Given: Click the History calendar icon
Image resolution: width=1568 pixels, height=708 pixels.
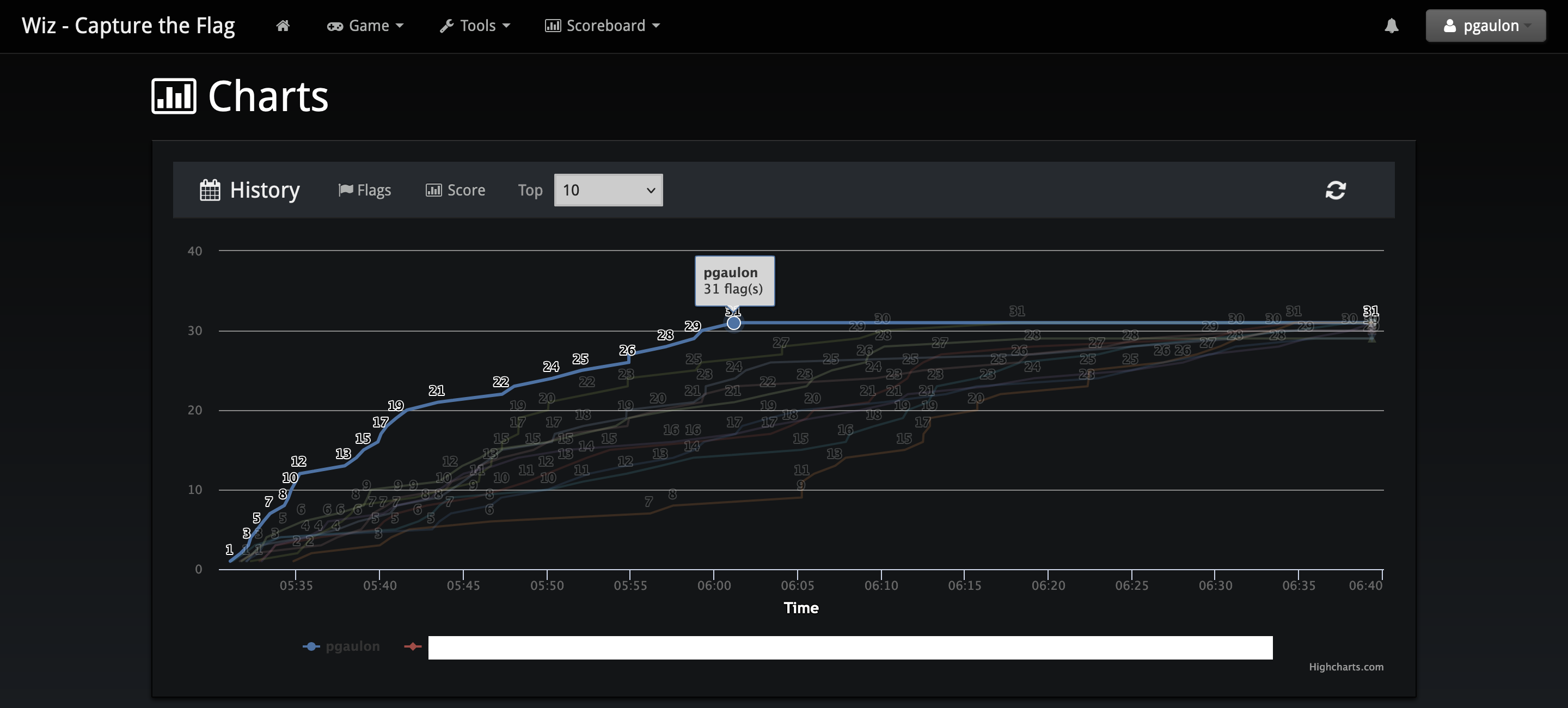Looking at the screenshot, I should pyautogui.click(x=210, y=190).
